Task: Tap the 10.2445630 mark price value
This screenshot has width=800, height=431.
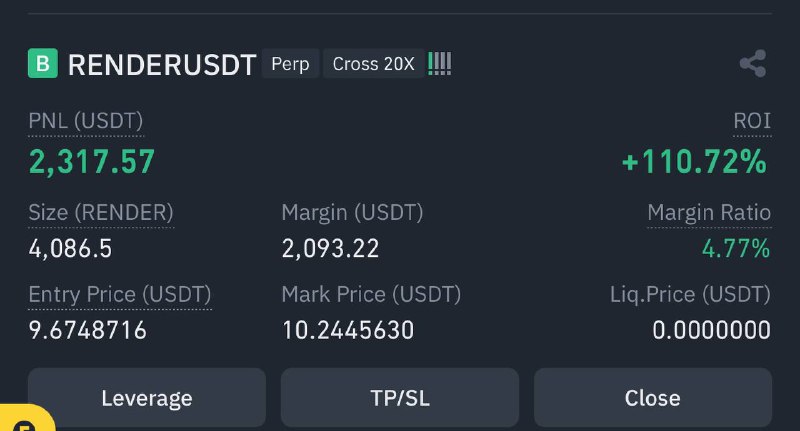Action: click(x=348, y=331)
